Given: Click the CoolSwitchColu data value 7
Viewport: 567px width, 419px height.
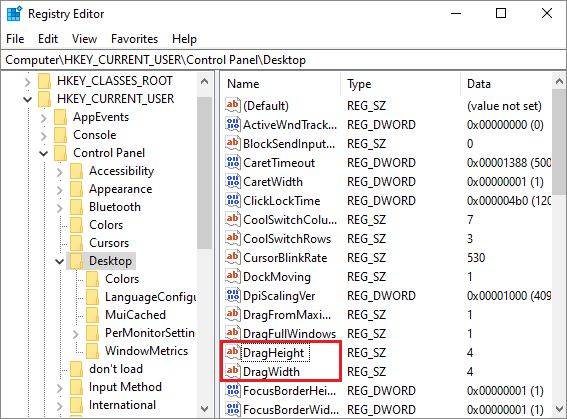Looking at the screenshot, I should tap(470, 220).
